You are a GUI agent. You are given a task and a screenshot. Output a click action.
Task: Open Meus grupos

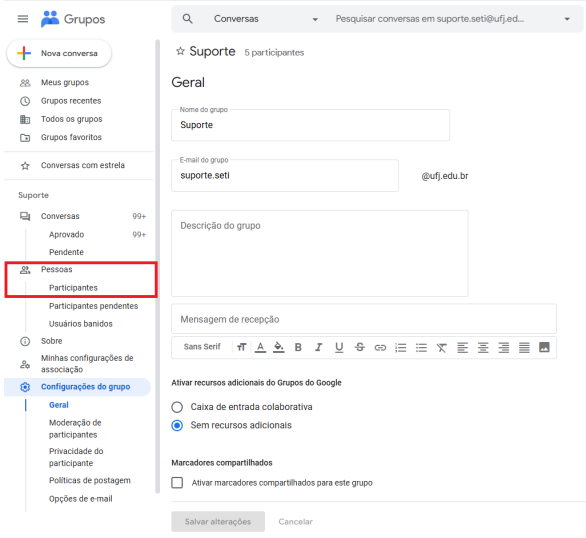(x=65, y=83)
